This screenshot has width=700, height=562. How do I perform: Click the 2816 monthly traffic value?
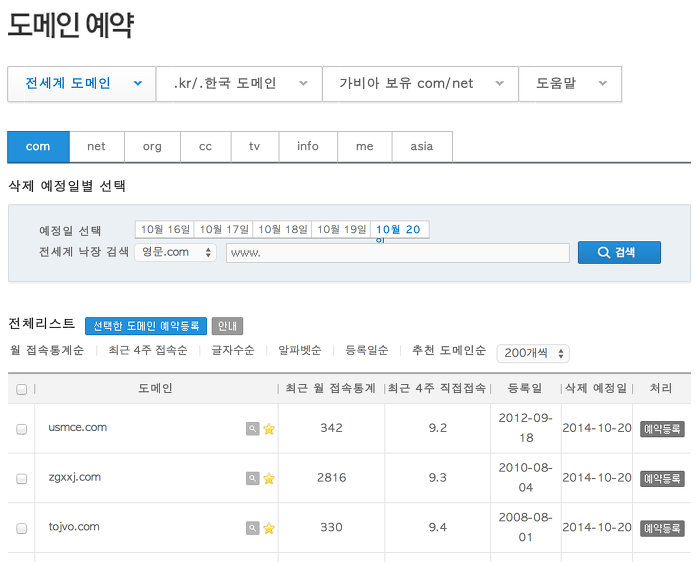point(332,478)
